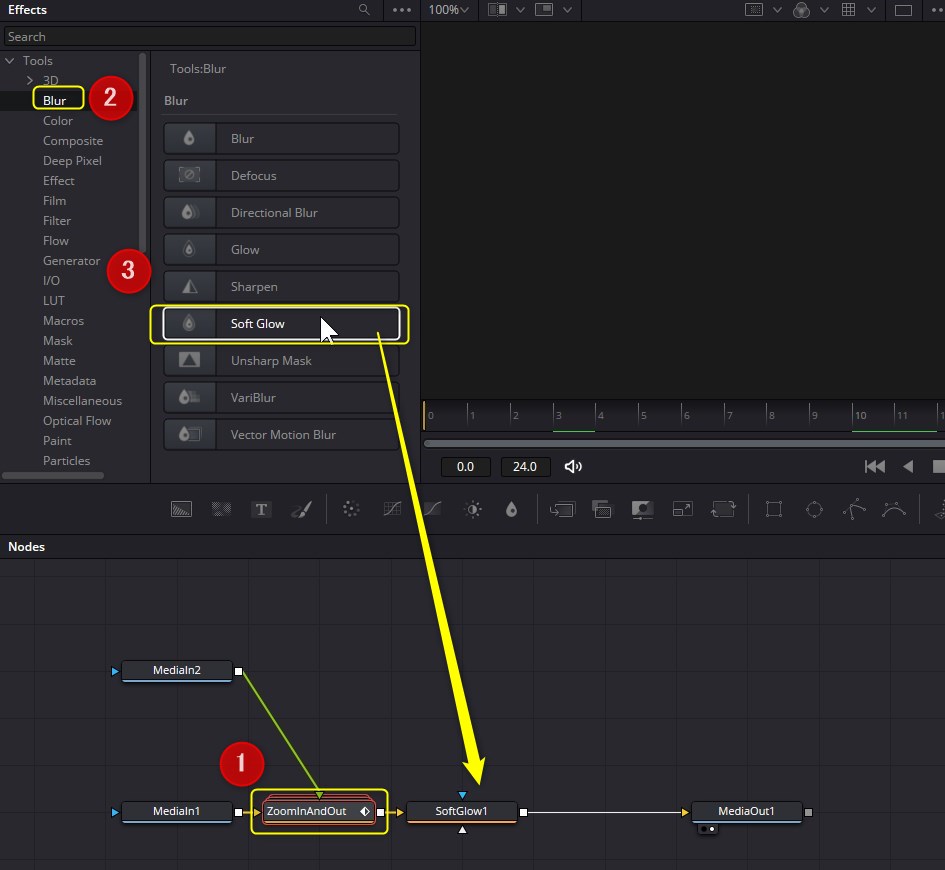Open dropdown beside the grid icon
Image resolution: width=945 pixels, height=870 pixels.
click(x=871, y=10)
